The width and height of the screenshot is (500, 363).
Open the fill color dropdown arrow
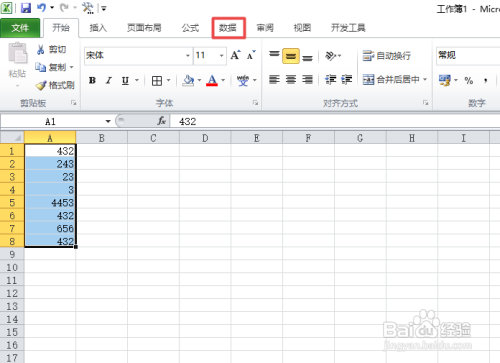(199, 80)
